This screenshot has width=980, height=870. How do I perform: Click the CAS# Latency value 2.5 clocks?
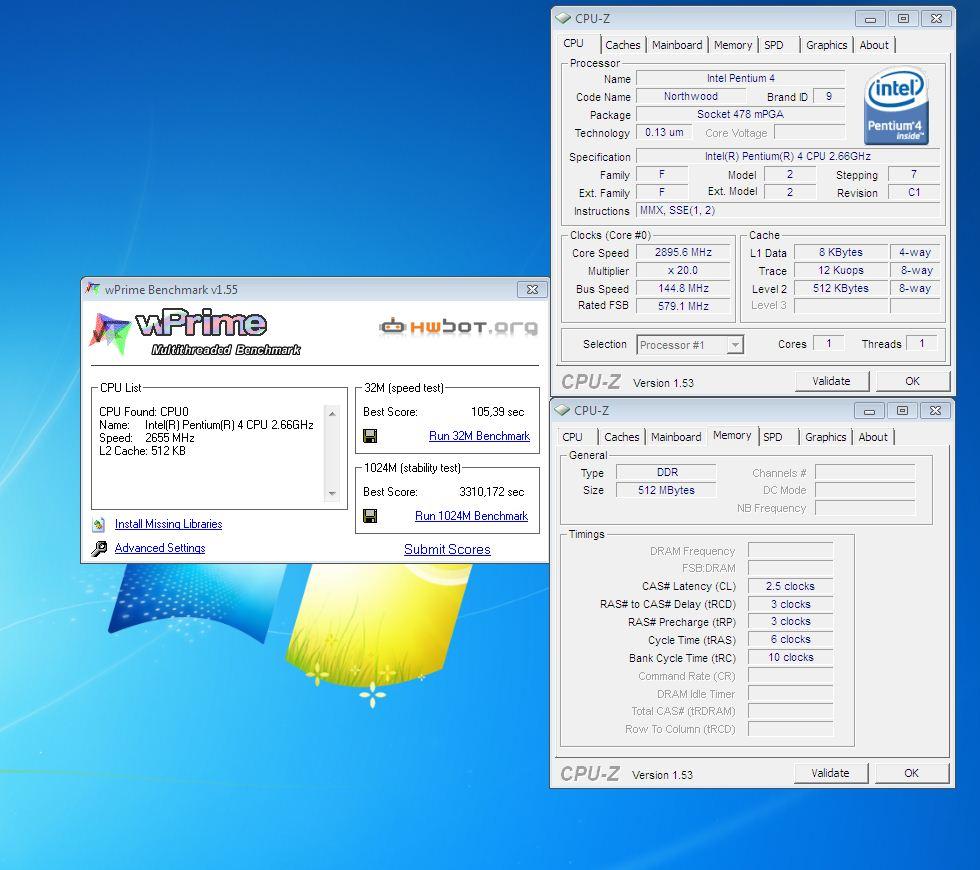[x=791, y=586]
